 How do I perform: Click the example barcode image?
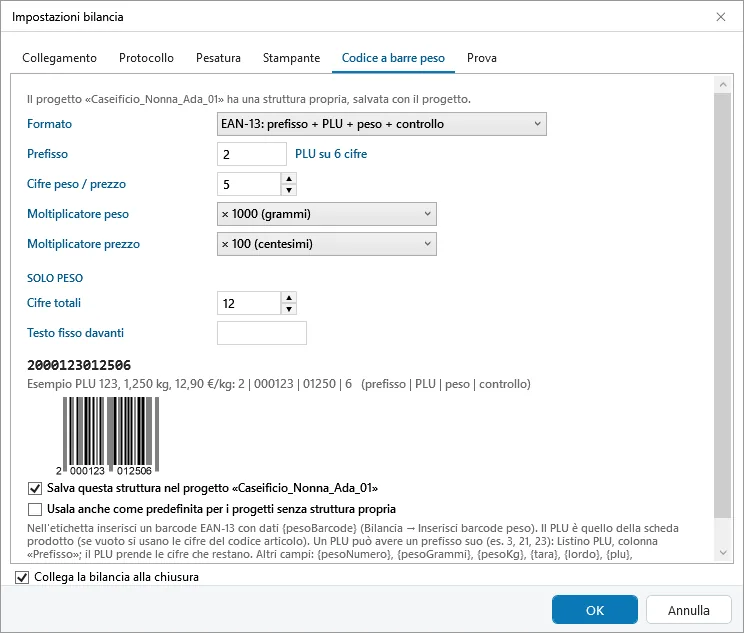tap(108, 436)
